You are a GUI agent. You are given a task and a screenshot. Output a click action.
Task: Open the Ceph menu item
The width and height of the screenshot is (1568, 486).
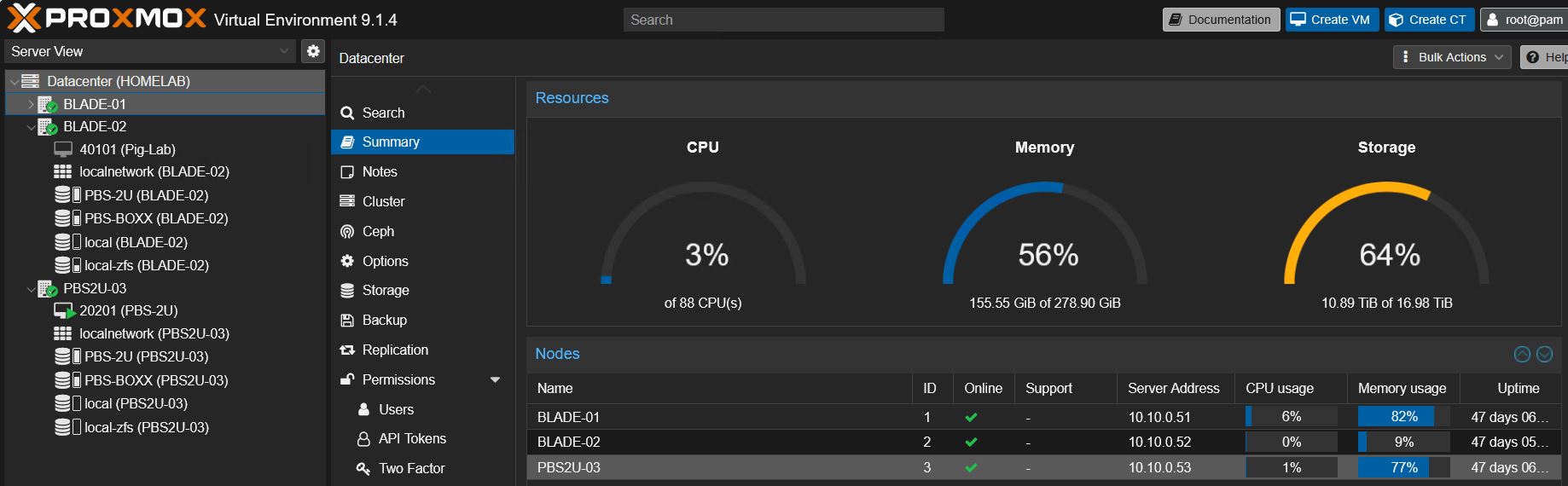[422, 231]
